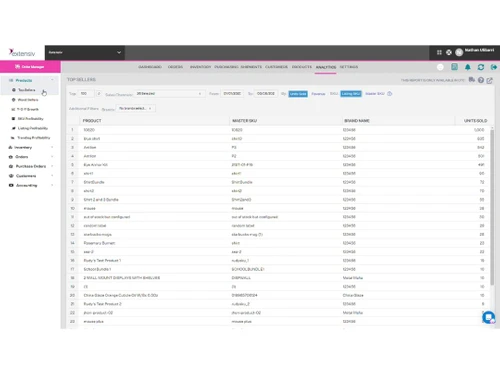The width and height of the screenshot is (500, 375).
Task: Select Y-O-Y Growth in sidebar
Action: pyautogui.click(x=28, y=109)
